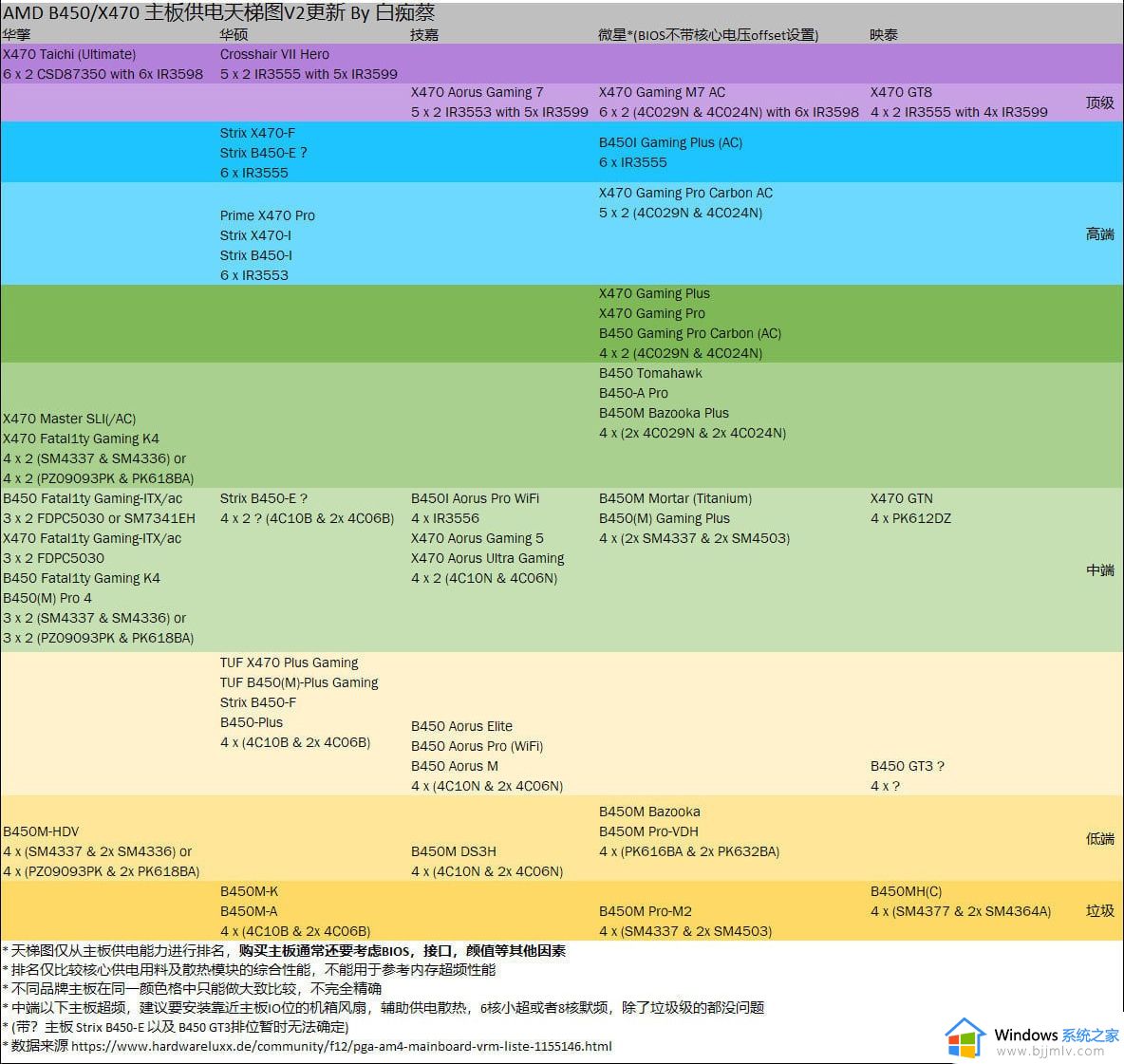Click '5 x 2 IR3555 with 5x IR3599'

[309, 74]
